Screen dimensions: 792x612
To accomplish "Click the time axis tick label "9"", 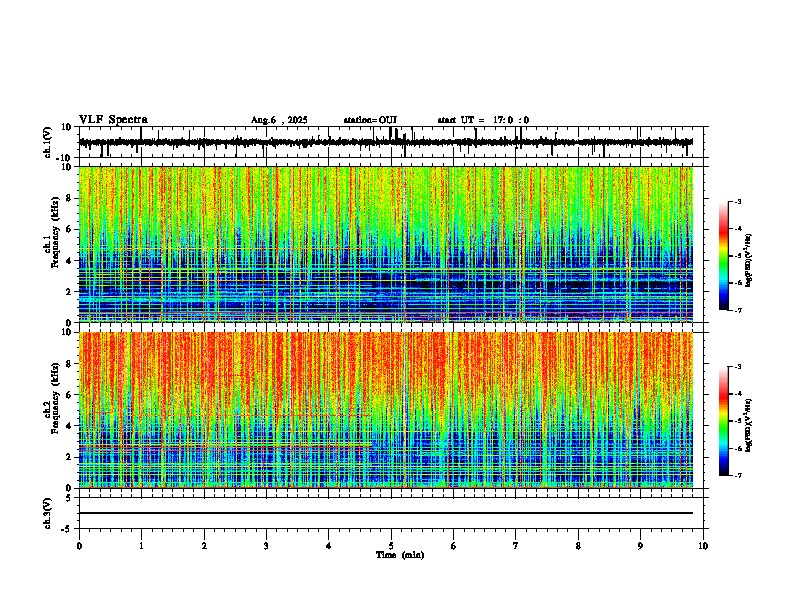I will 640,546.
